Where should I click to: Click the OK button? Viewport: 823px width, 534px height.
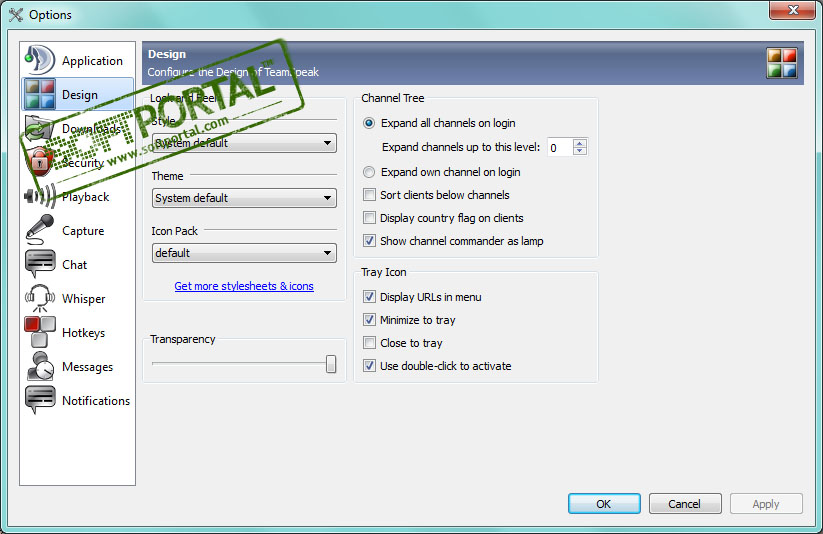(604, 504)
